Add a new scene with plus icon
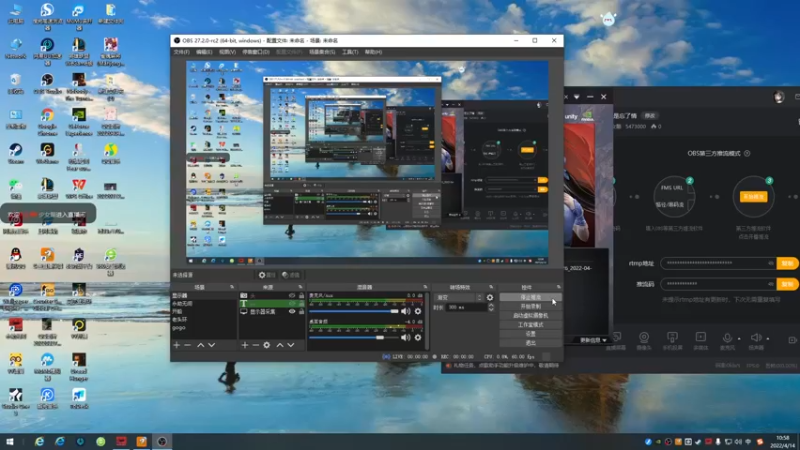Image resolution: width=800 pixels, height=450 pixels. tap(177, 345)
